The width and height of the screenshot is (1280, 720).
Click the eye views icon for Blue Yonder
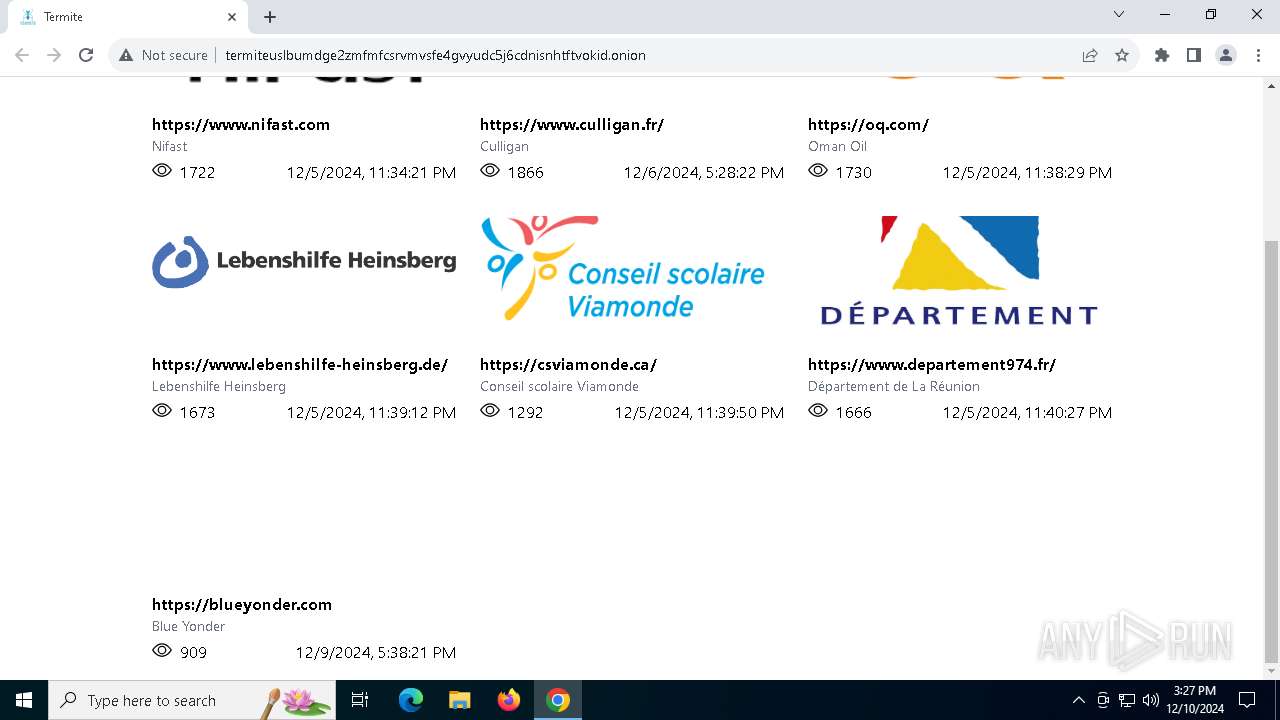162,651
